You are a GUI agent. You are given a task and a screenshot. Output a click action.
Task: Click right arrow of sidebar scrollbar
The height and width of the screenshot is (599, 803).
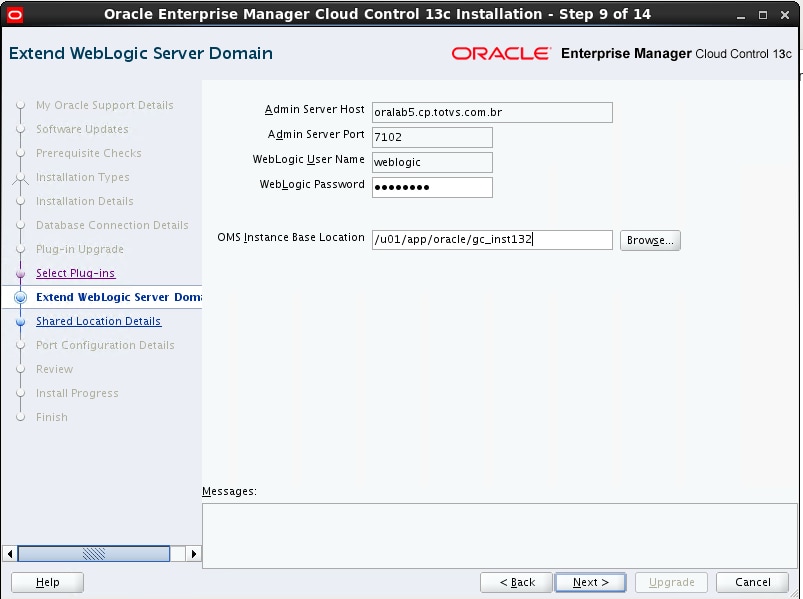click(193, 553)
